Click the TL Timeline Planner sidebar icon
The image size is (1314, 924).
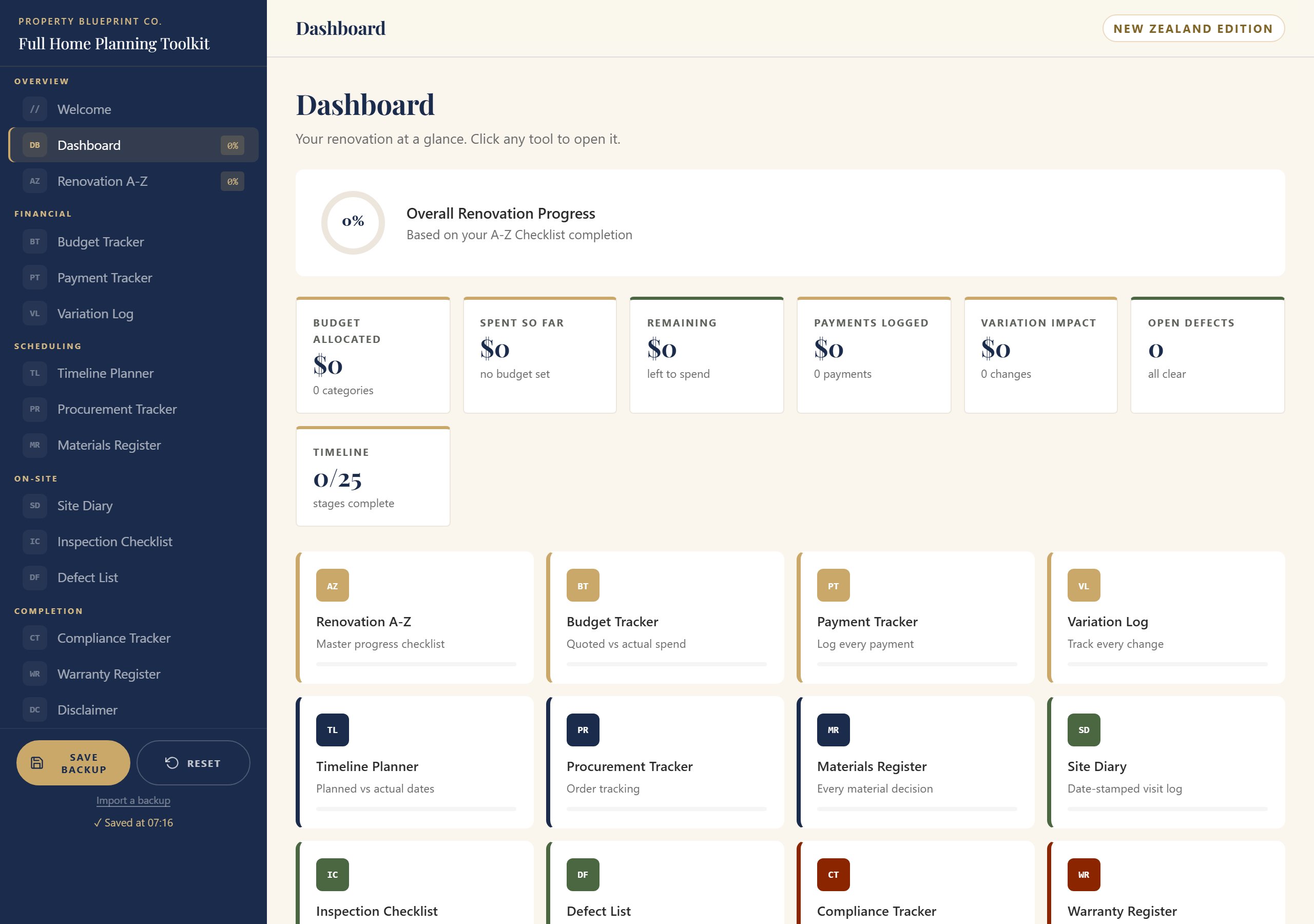35,373
